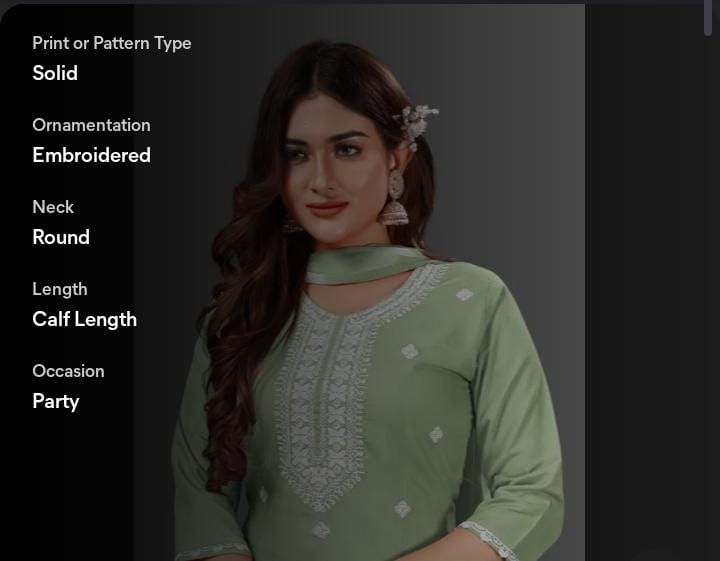Click the vertical scrollbar thumb at top right
The width and height of the screenshot is (720, 561).
(708, 17)
